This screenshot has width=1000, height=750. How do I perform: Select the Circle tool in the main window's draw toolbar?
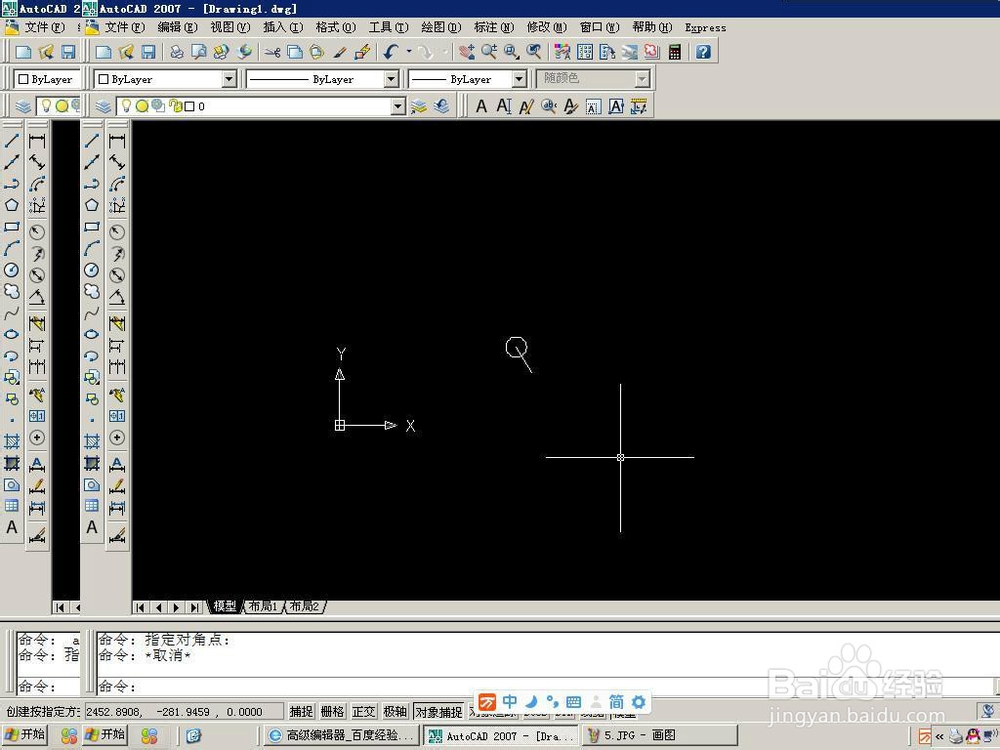tap(92, 270)
